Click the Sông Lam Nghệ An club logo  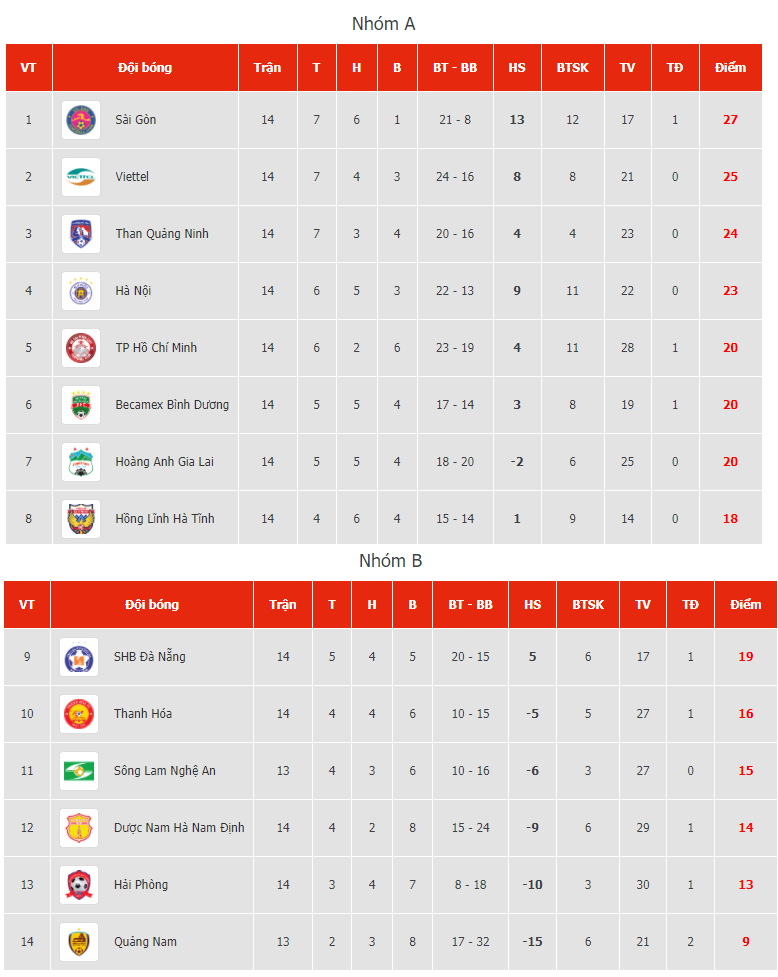tap(79, 771)
